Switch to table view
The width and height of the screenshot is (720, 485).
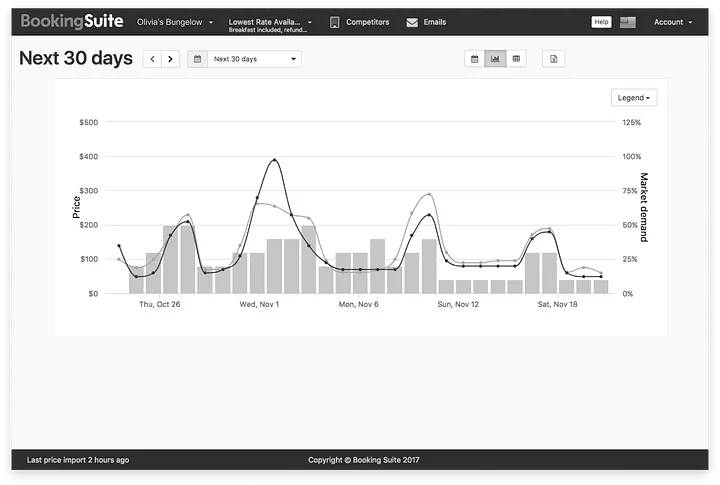click(x=516, y=59)
